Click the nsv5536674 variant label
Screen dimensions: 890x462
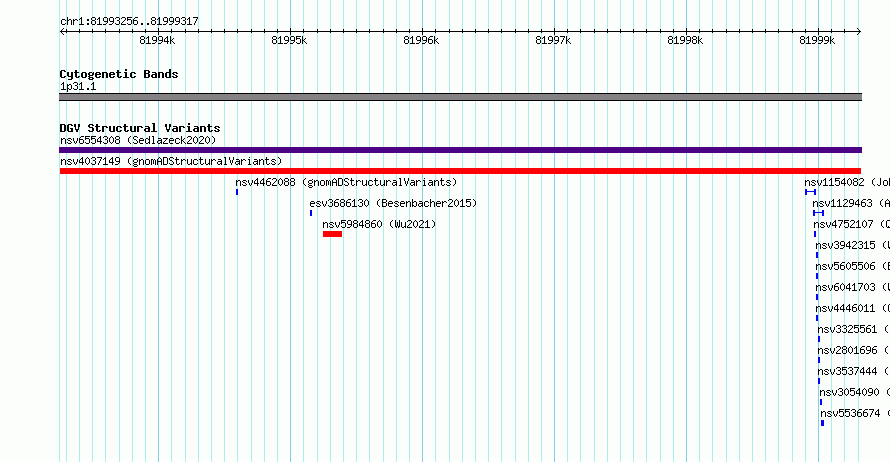point(855,413)
